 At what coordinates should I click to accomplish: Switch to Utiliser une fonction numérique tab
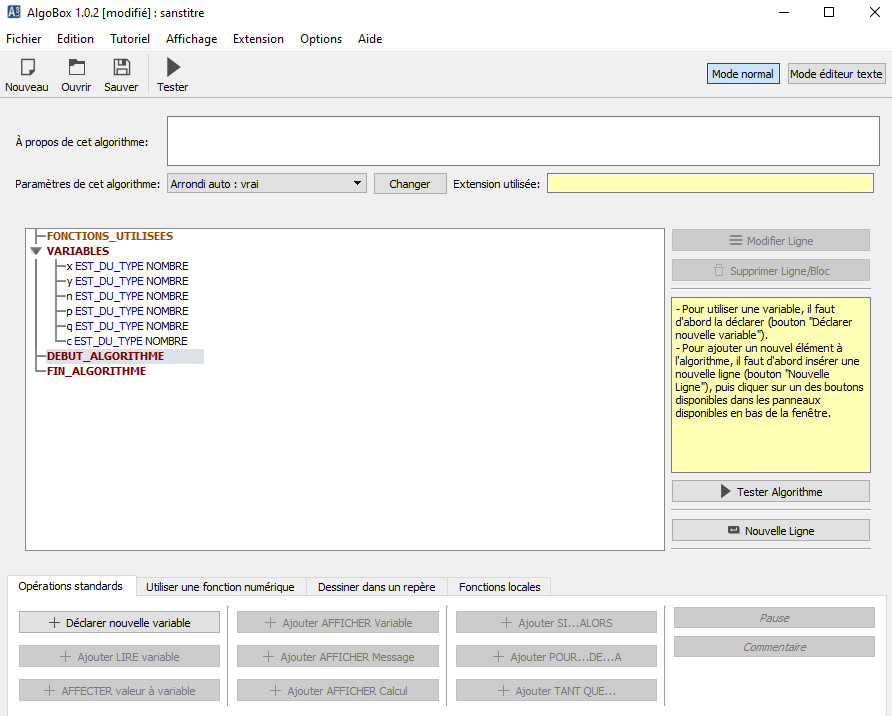[x=220, y=587]
